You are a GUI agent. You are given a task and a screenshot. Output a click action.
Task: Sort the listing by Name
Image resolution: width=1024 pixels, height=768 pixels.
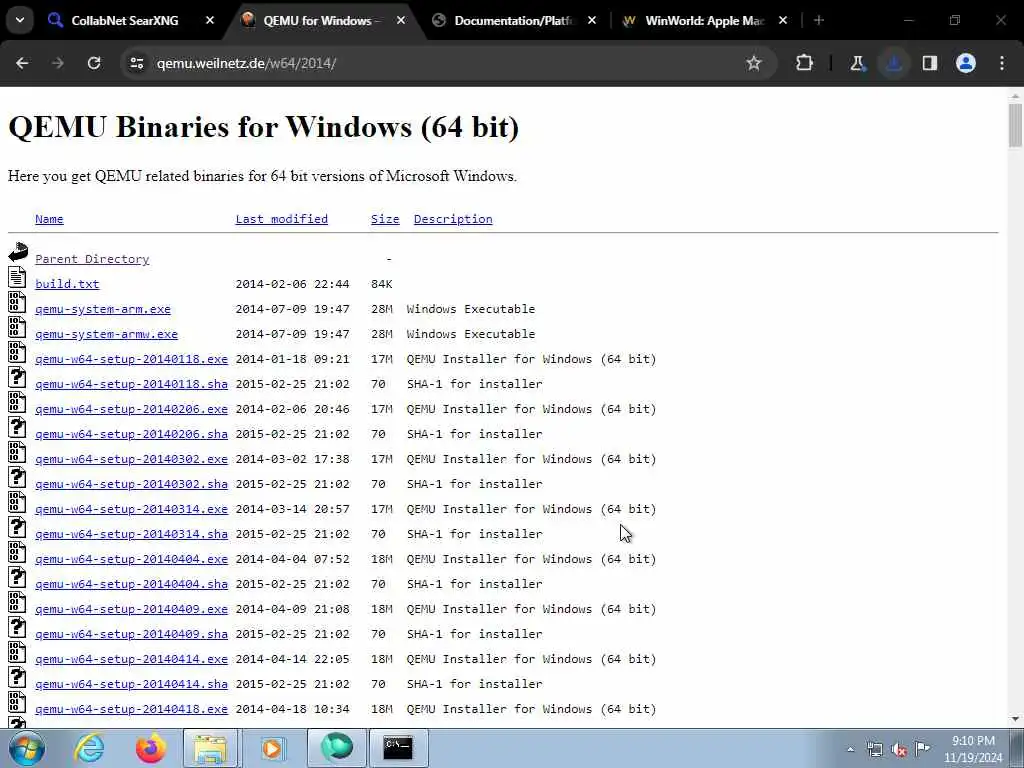pos(50,219)
